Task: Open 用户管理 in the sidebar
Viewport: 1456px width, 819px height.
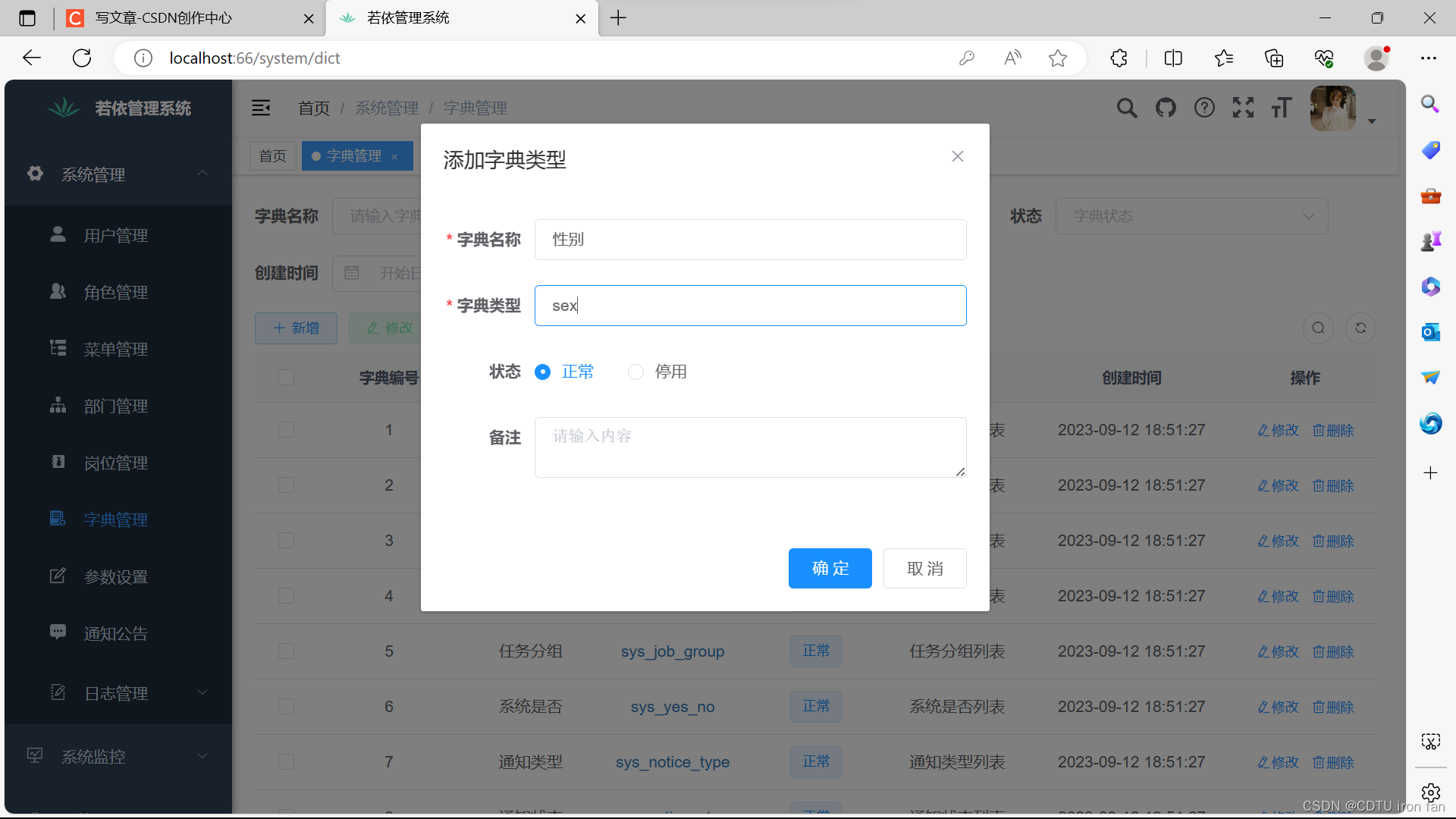Action: (x=118, y=235)
